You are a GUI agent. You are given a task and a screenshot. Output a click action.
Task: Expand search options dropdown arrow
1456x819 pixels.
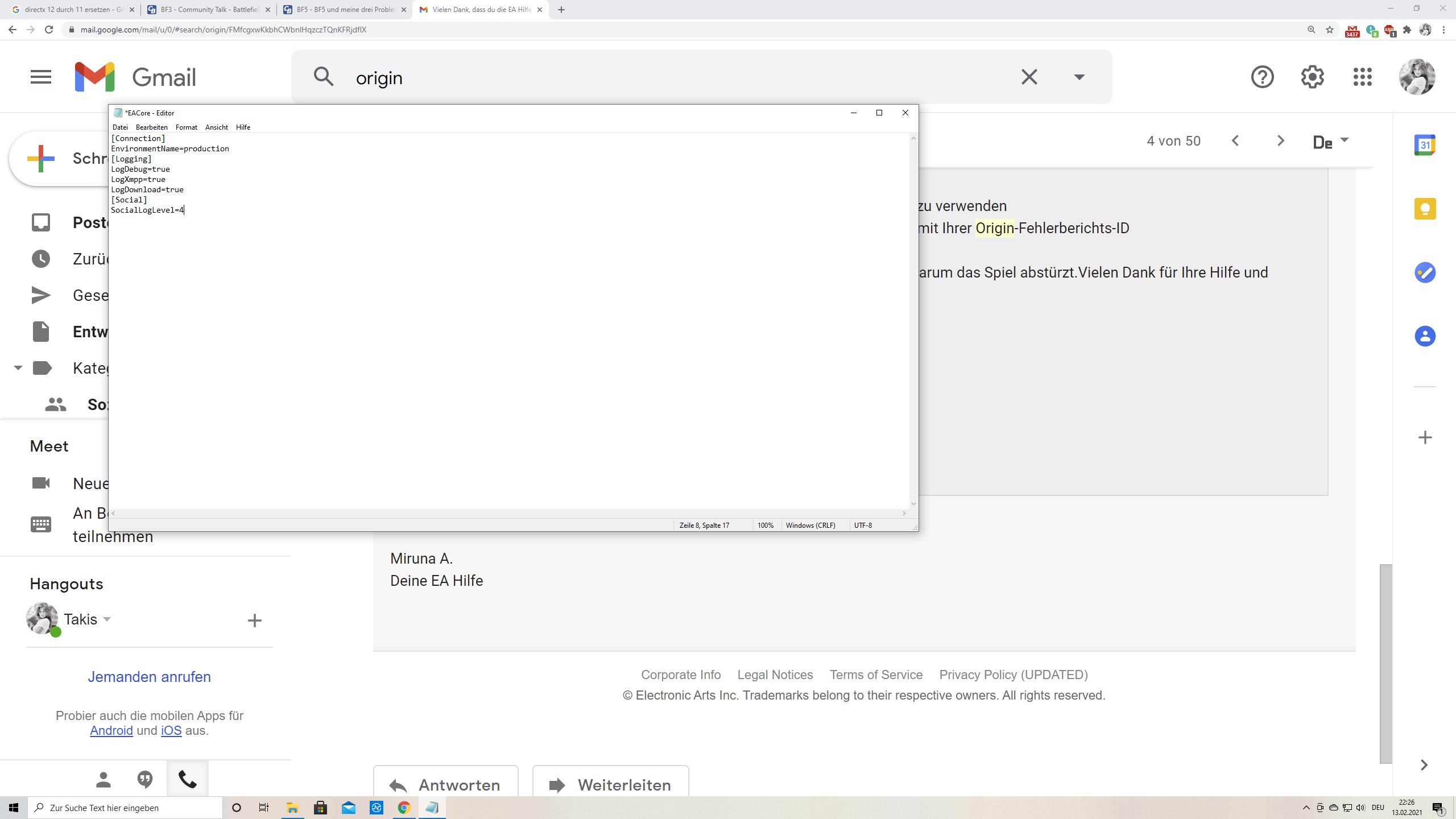click(1079, 77)
